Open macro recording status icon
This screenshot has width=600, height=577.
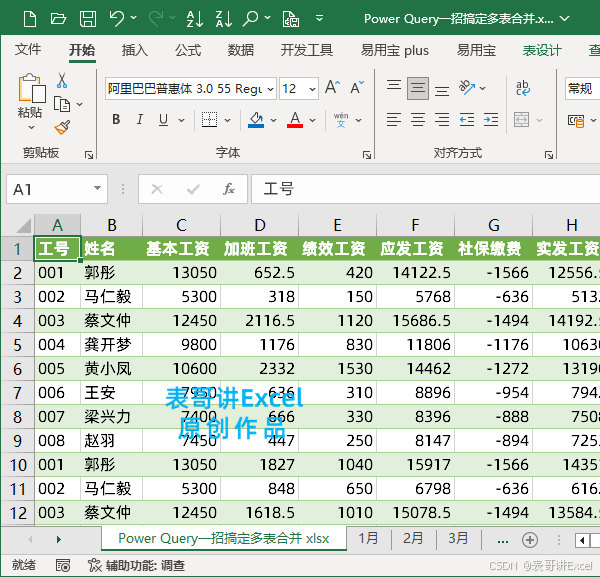click(x=63, y=565)
